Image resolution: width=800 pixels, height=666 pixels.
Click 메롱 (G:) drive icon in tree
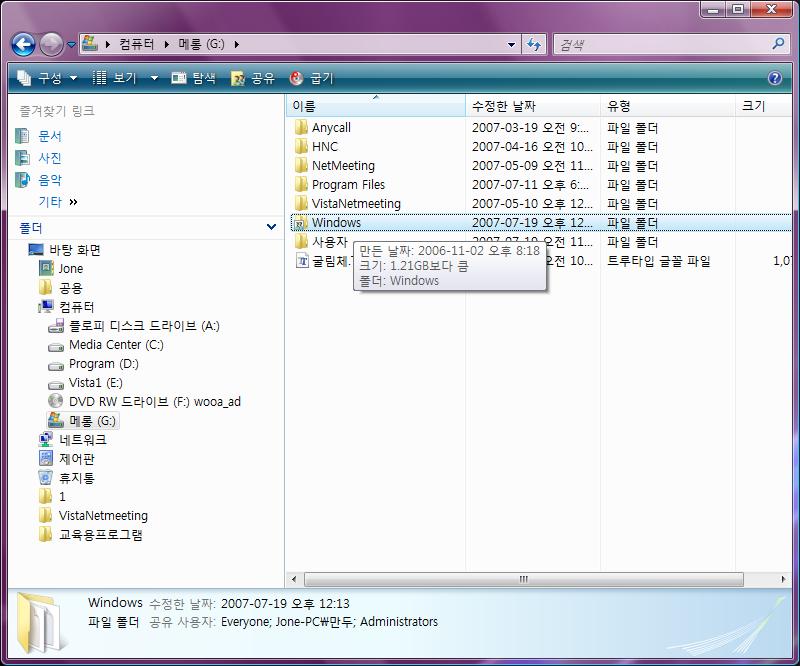56,421
